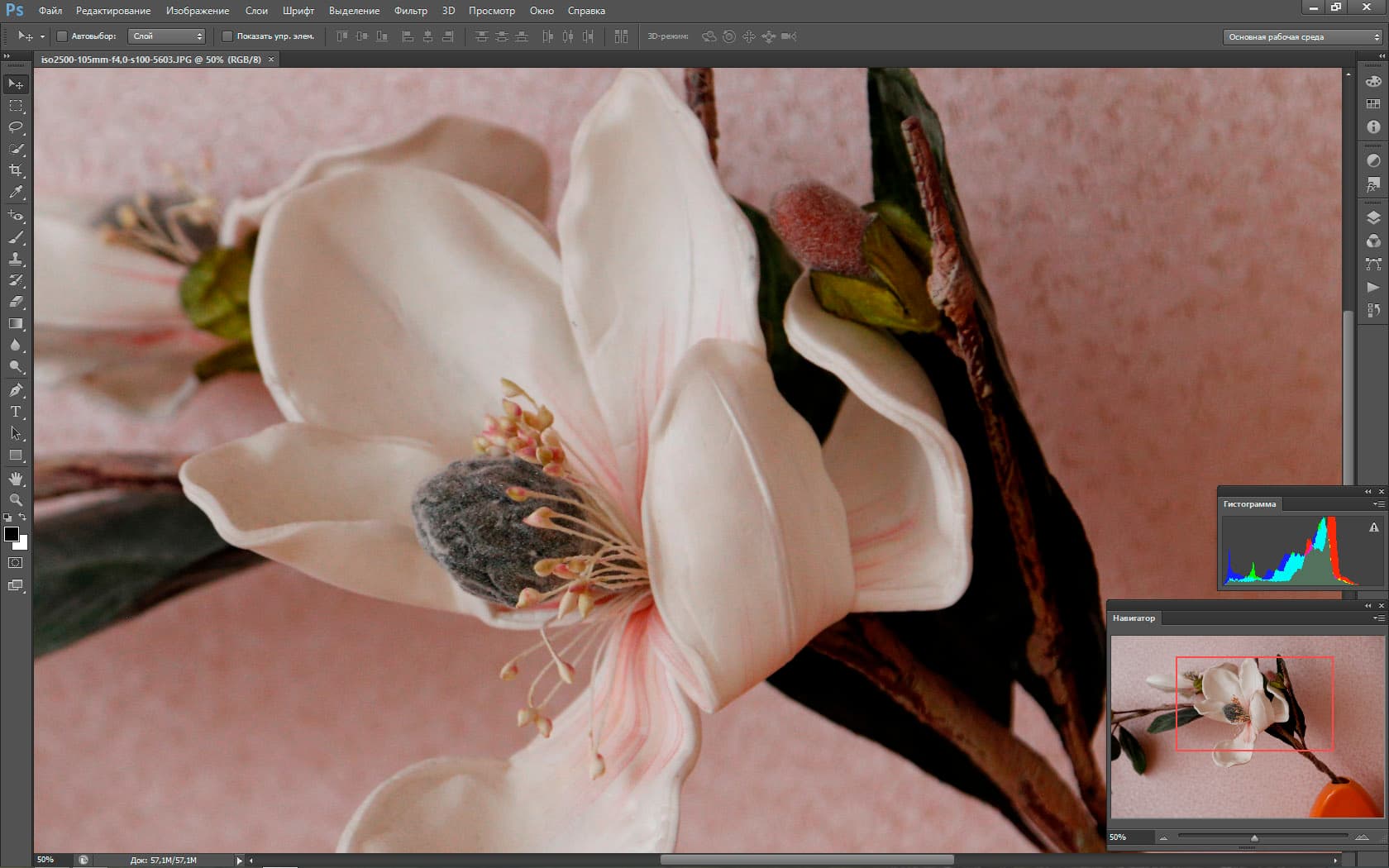Open the Layers panel icon
1389x868 pixels.
click(1373, 218)
